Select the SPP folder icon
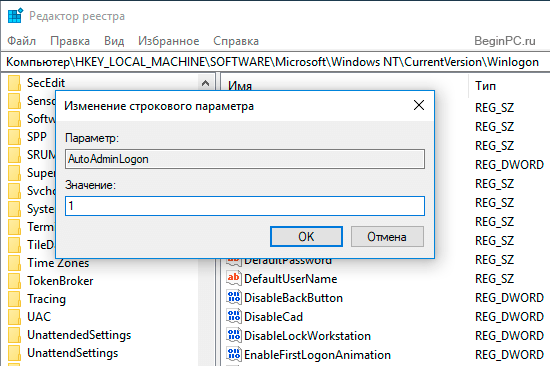Screen dimensions: 550x366 click(14, 137)
